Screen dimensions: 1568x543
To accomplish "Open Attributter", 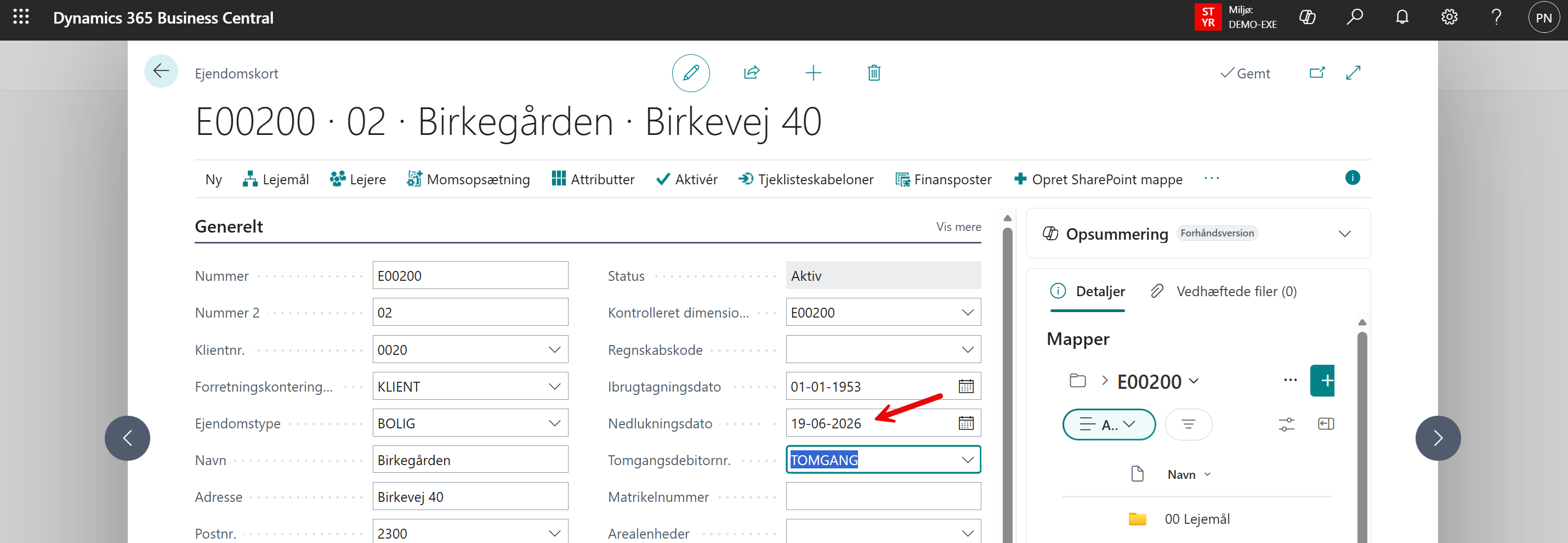I will click(x=593, y=179).
